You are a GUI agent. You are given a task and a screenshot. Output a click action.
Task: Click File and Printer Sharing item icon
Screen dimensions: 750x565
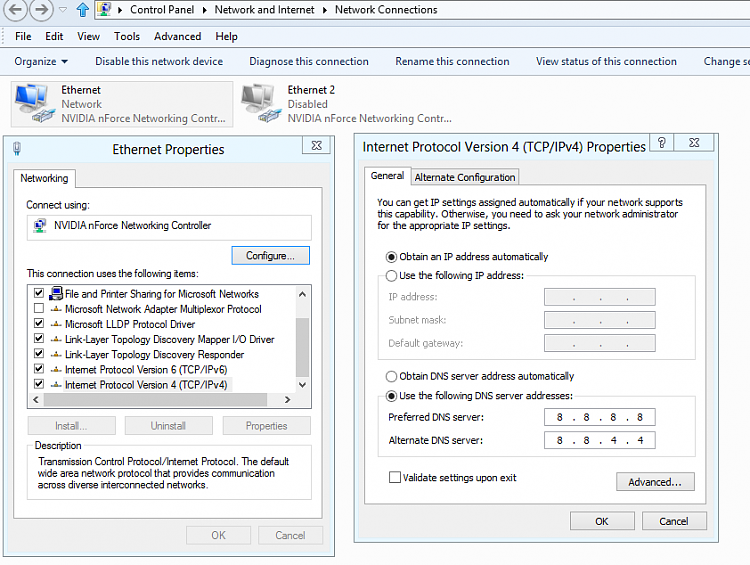point(56,293)
